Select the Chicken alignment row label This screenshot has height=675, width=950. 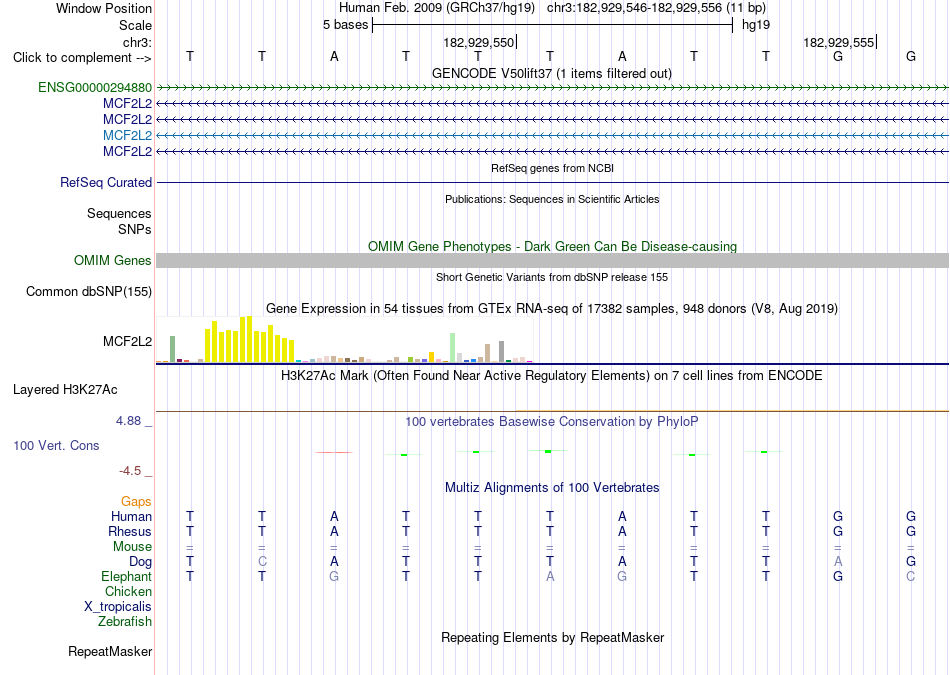pos(128,591)
